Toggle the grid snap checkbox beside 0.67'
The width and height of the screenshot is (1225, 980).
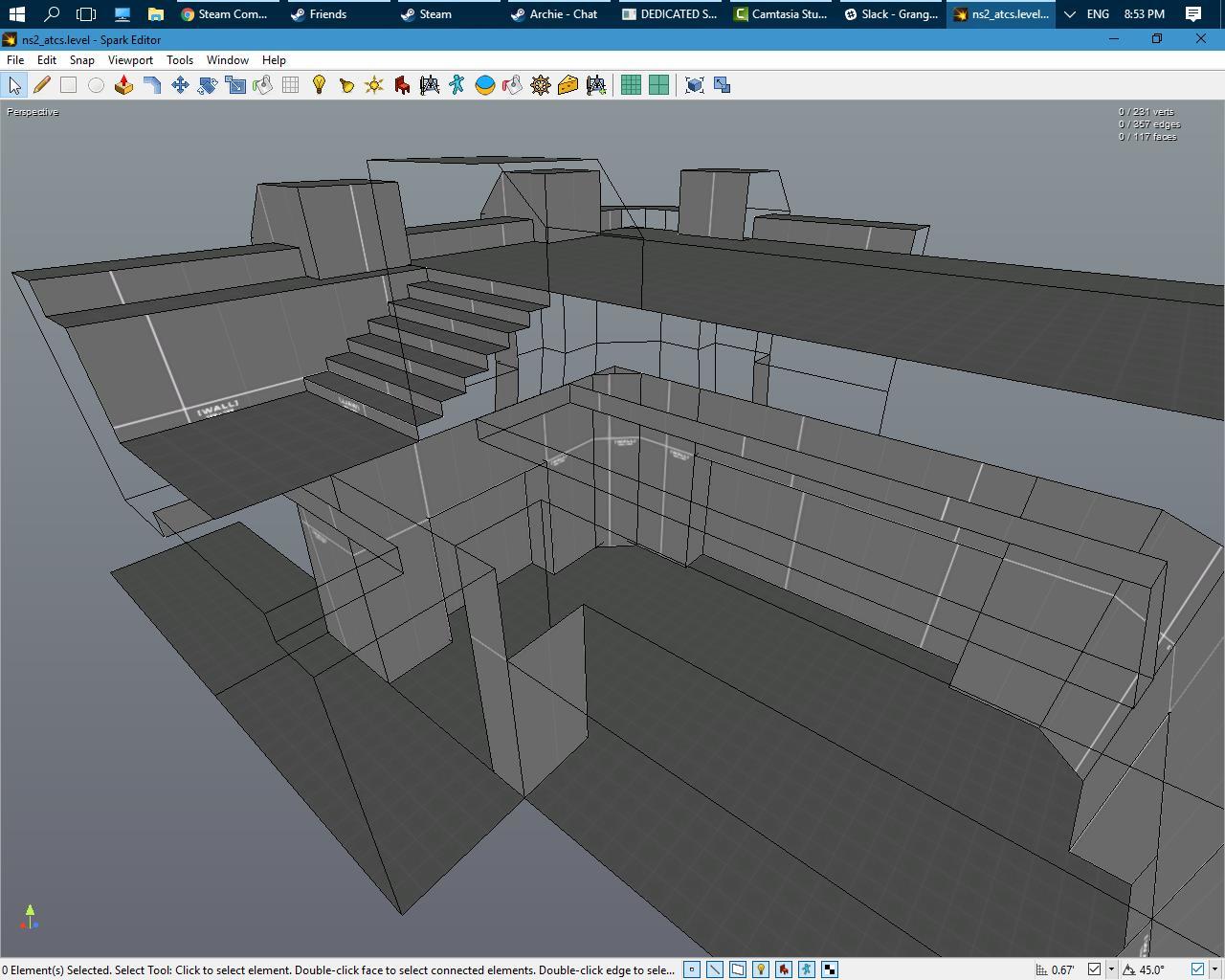pos(1094,969)
